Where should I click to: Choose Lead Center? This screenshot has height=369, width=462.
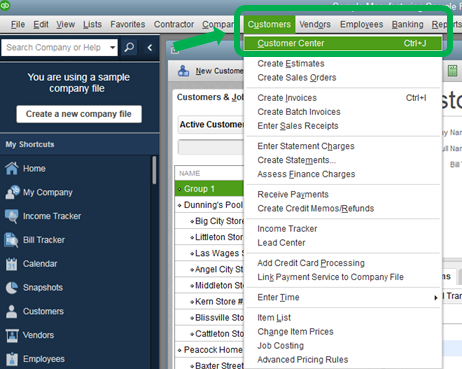pos(281,243)
